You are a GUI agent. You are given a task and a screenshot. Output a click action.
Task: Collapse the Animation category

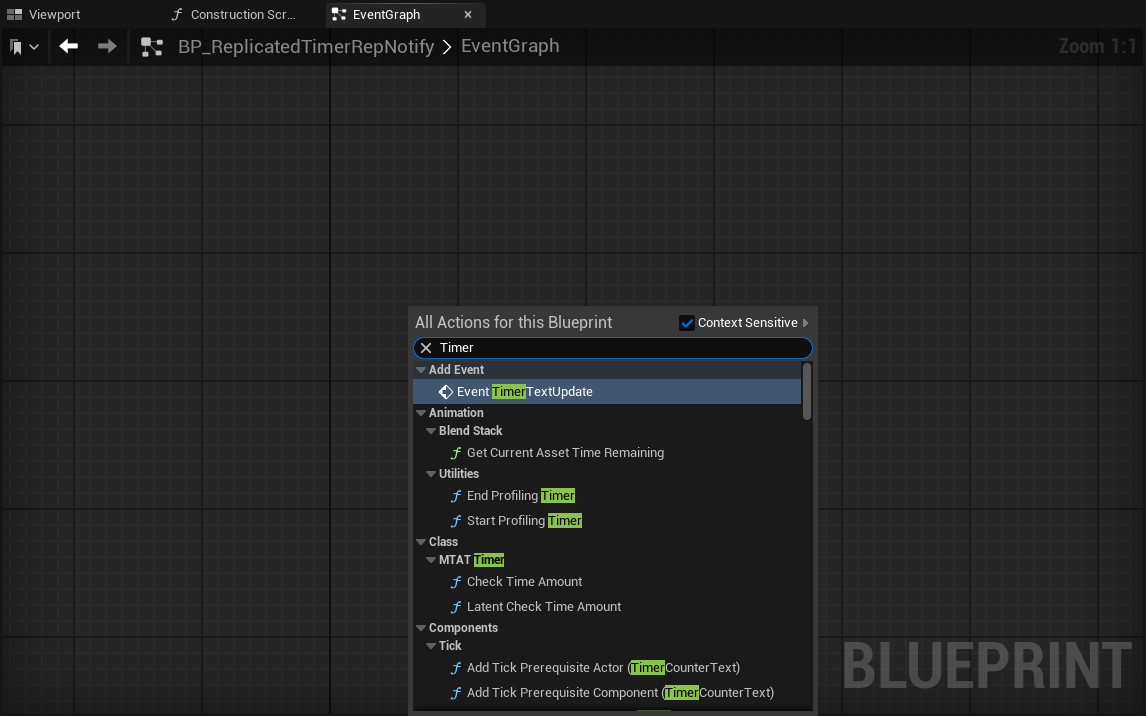[x=421, y=413]
